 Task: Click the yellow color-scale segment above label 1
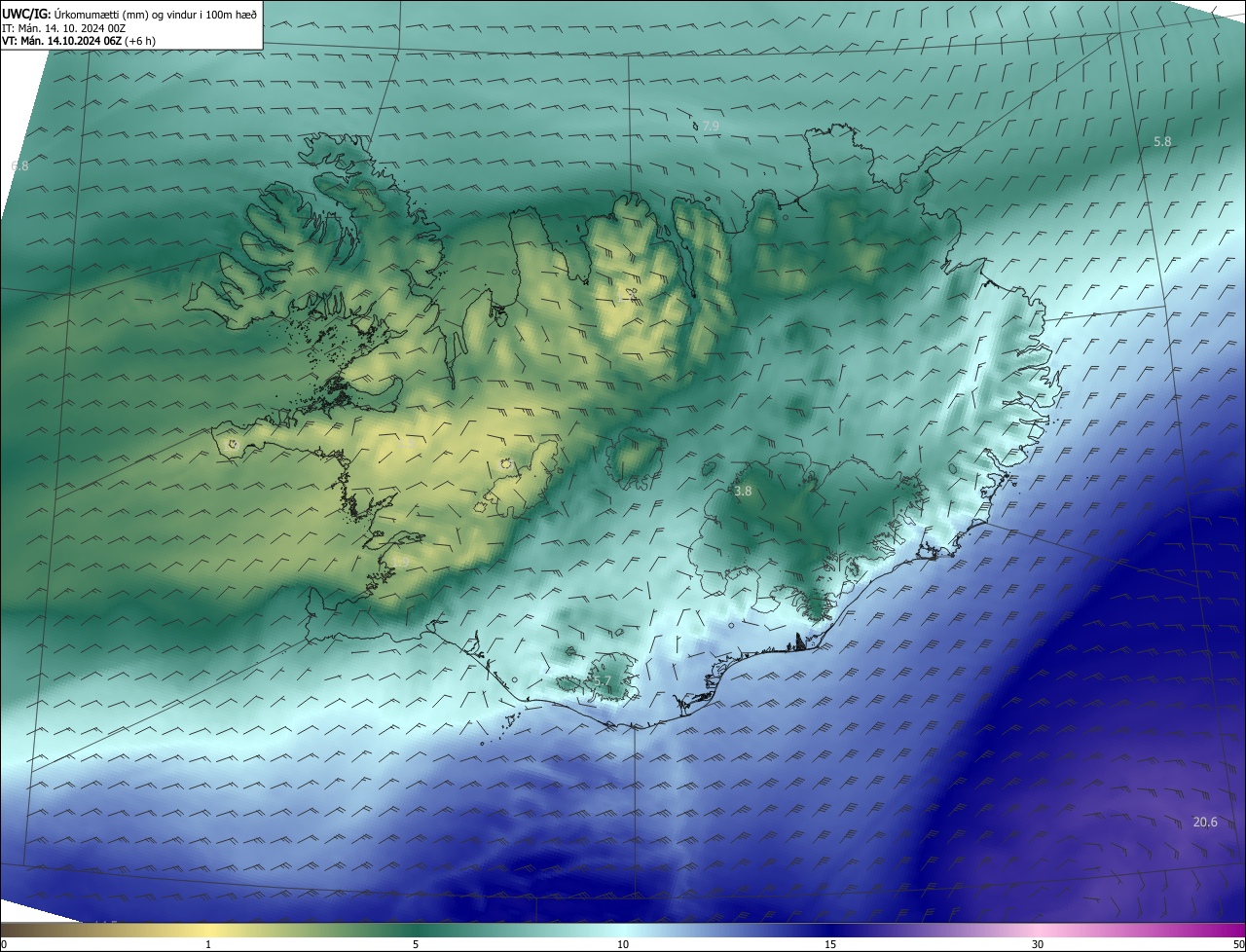click(208, 930)
